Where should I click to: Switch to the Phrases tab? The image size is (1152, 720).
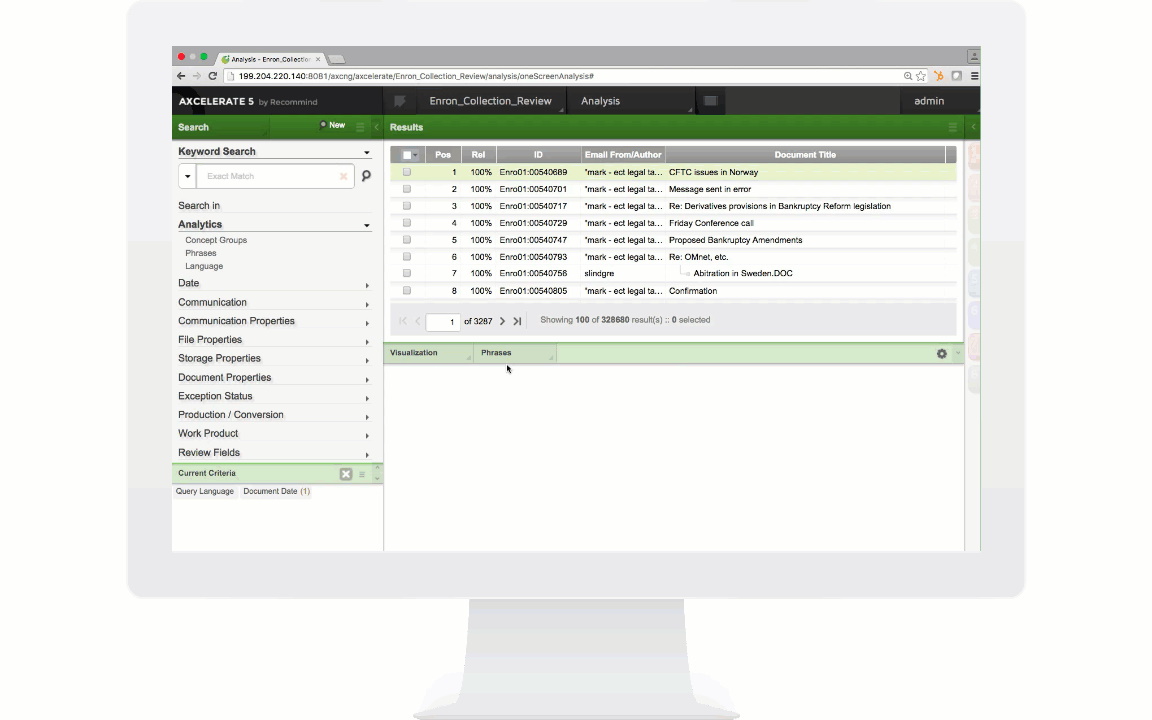pyautogui.click(x=496, y=352)
